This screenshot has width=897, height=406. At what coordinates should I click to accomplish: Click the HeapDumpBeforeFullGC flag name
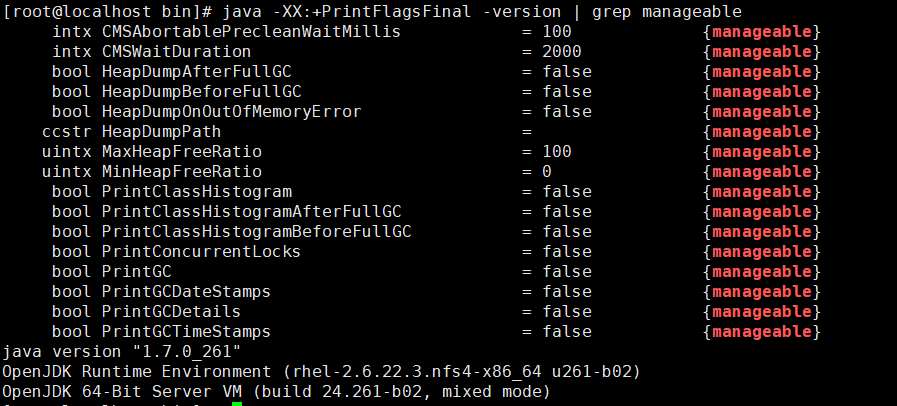(201, 92)
